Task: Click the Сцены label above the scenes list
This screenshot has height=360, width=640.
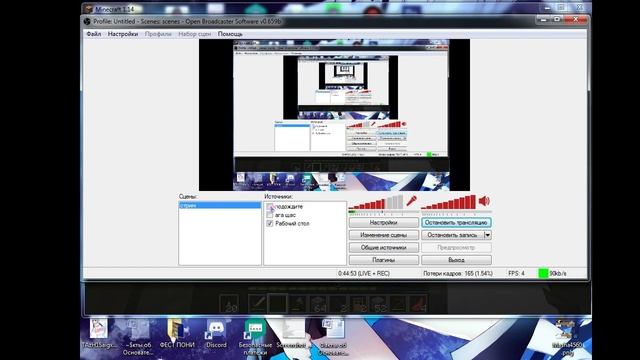Action: coord(188,197)
